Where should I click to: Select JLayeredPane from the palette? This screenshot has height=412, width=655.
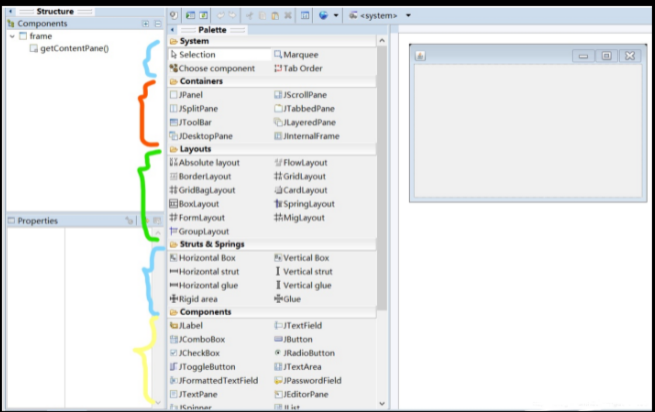click(305, 122)
